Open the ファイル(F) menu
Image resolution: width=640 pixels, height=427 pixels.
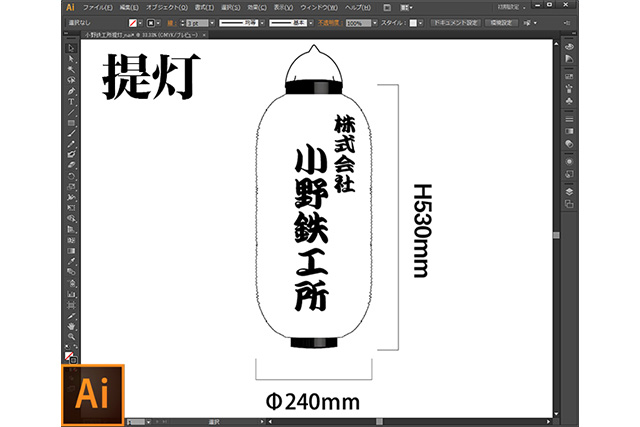[x=98, y=8]
